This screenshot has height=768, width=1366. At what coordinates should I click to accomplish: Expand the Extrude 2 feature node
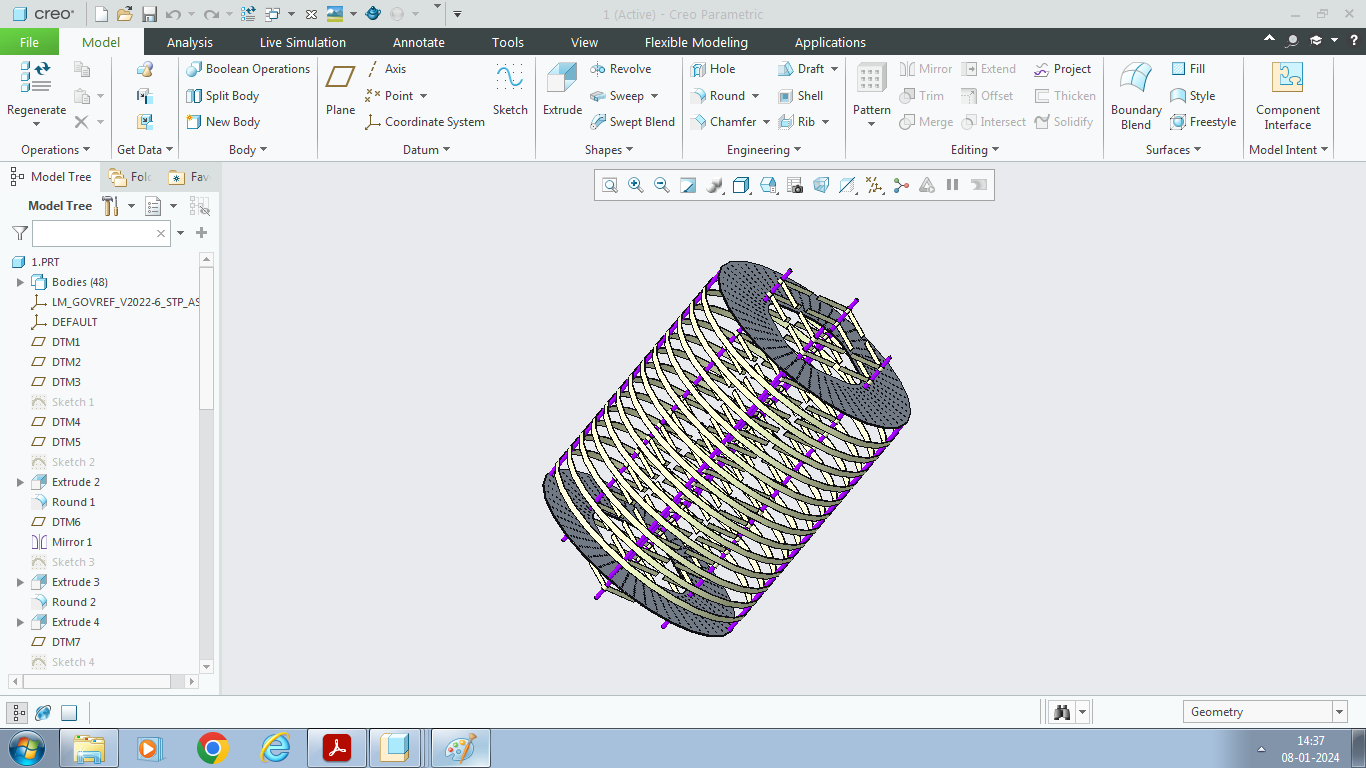21,482
